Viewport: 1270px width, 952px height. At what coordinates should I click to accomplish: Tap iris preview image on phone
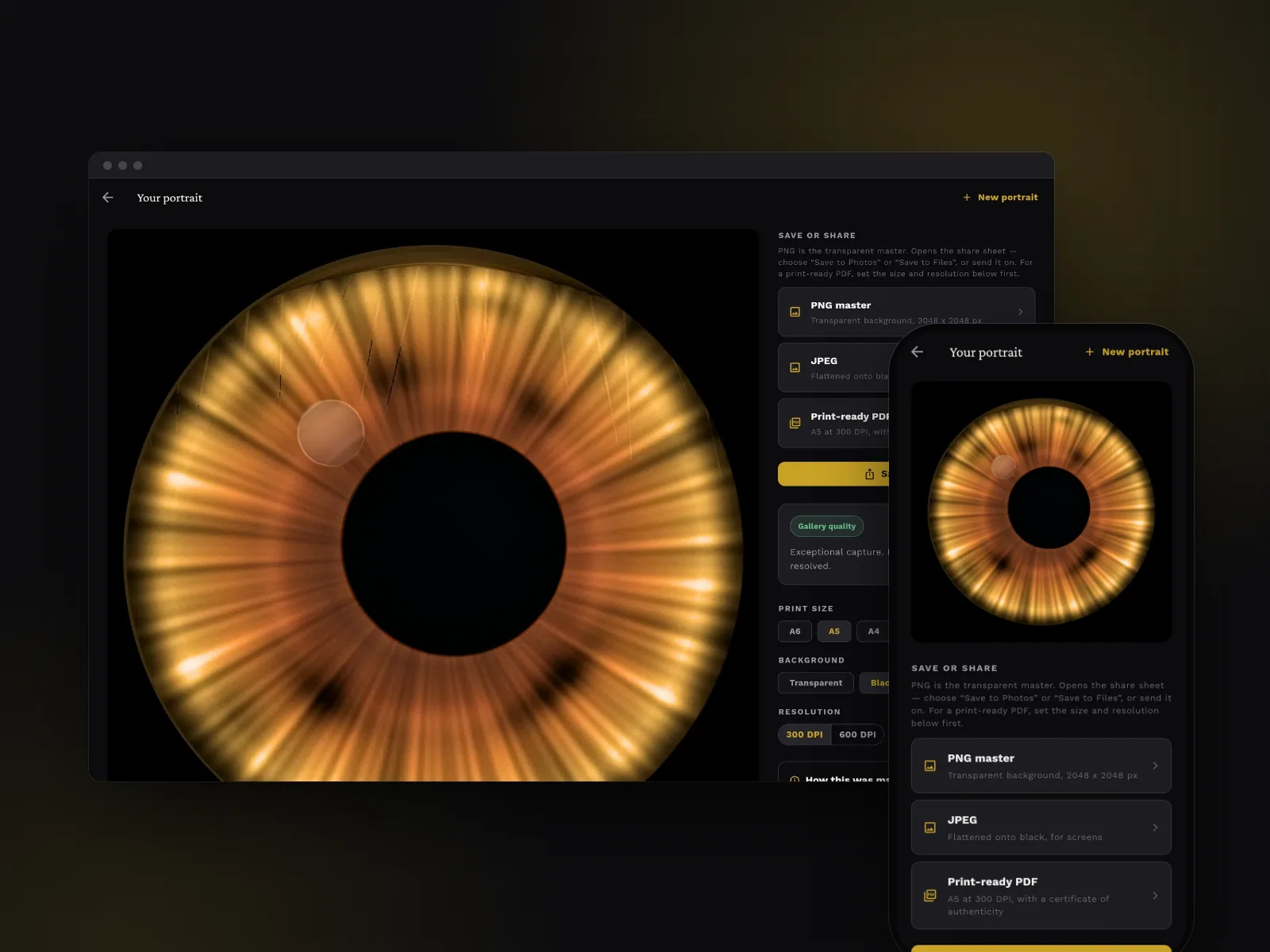pyautogui.click(x=1041, y=512)
